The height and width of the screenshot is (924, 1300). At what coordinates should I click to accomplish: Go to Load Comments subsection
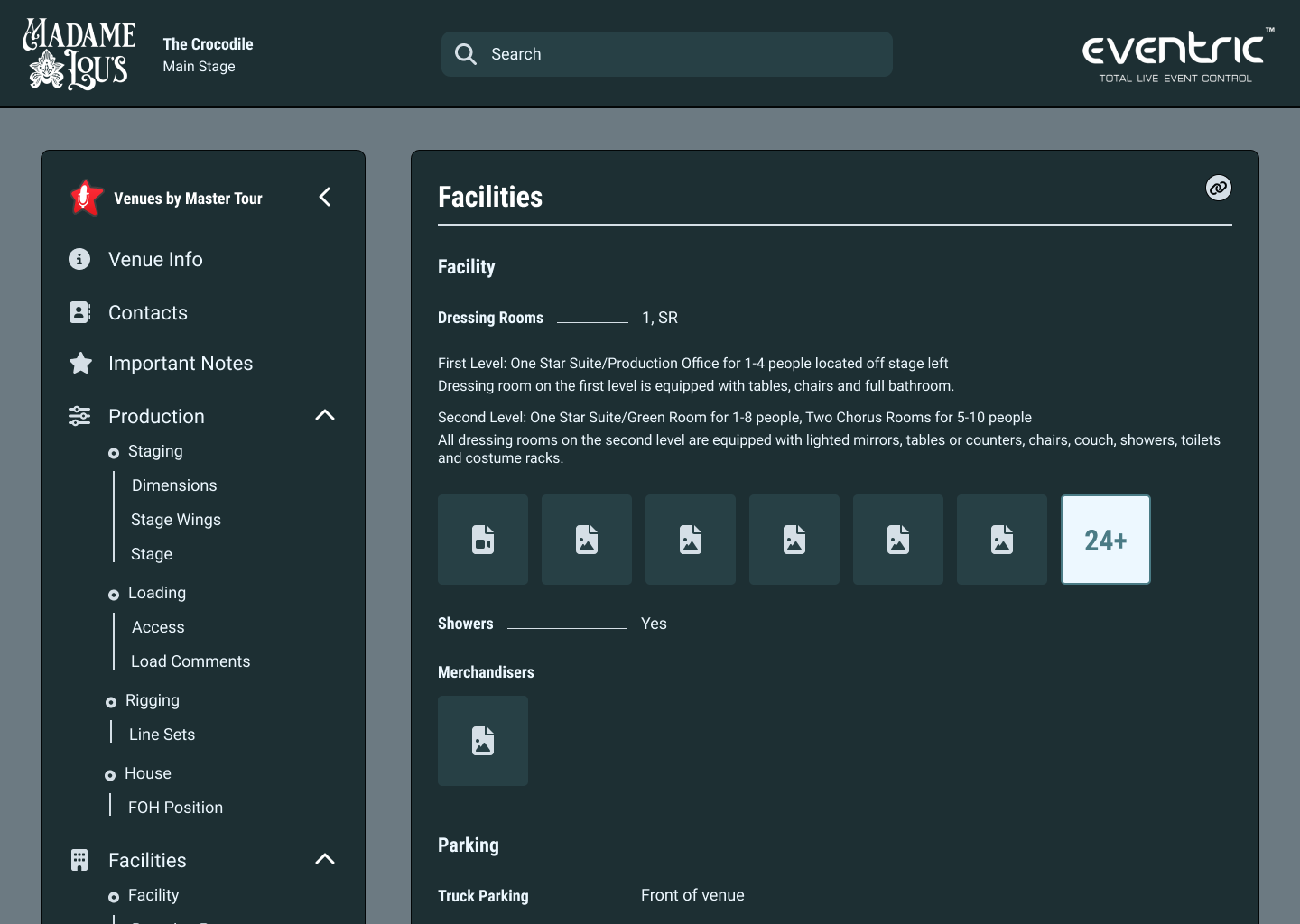click(x=190, y=661)
